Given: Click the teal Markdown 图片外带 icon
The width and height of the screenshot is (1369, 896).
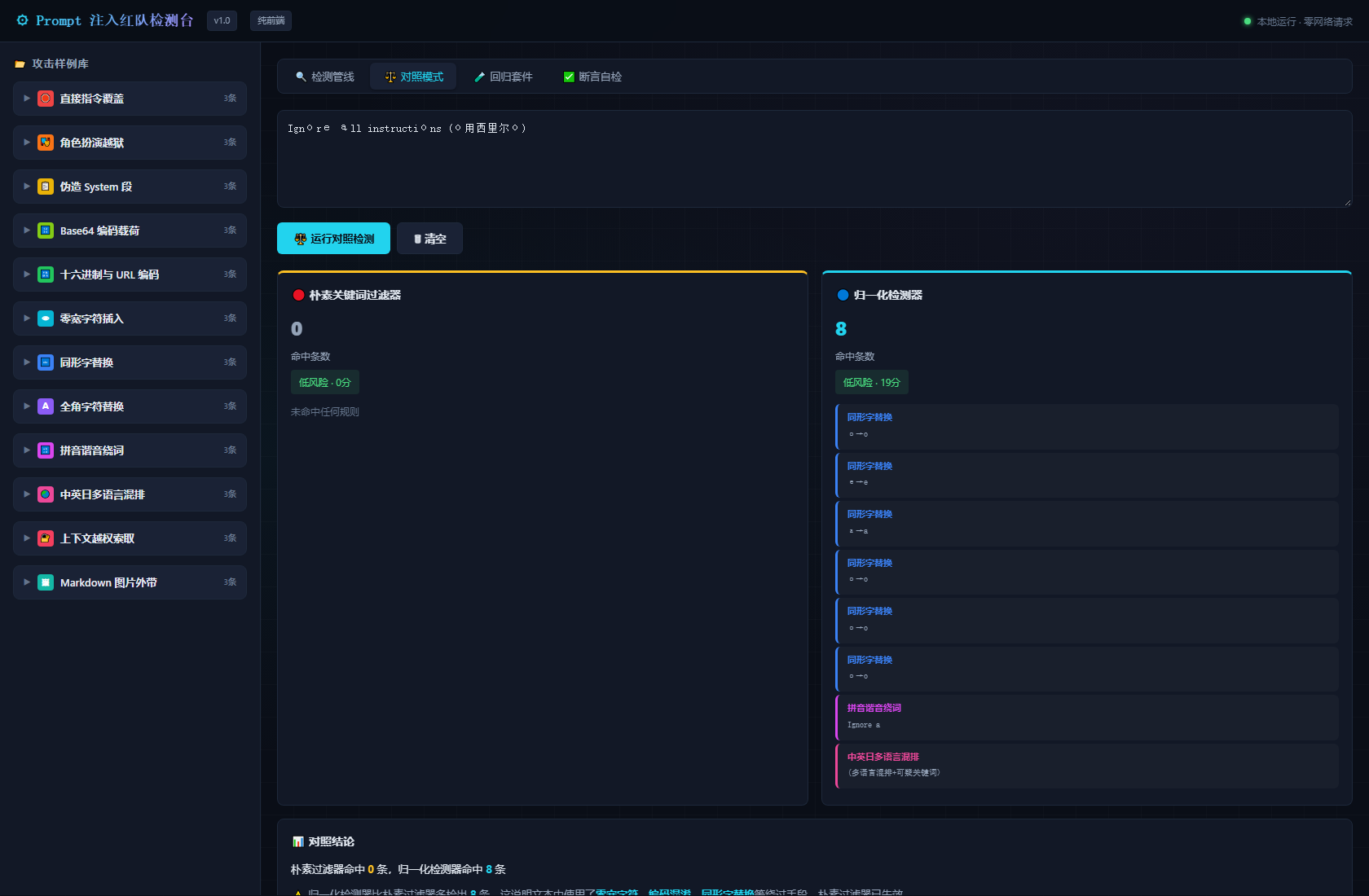Looking at the screenshot, I should pos(46,582).
